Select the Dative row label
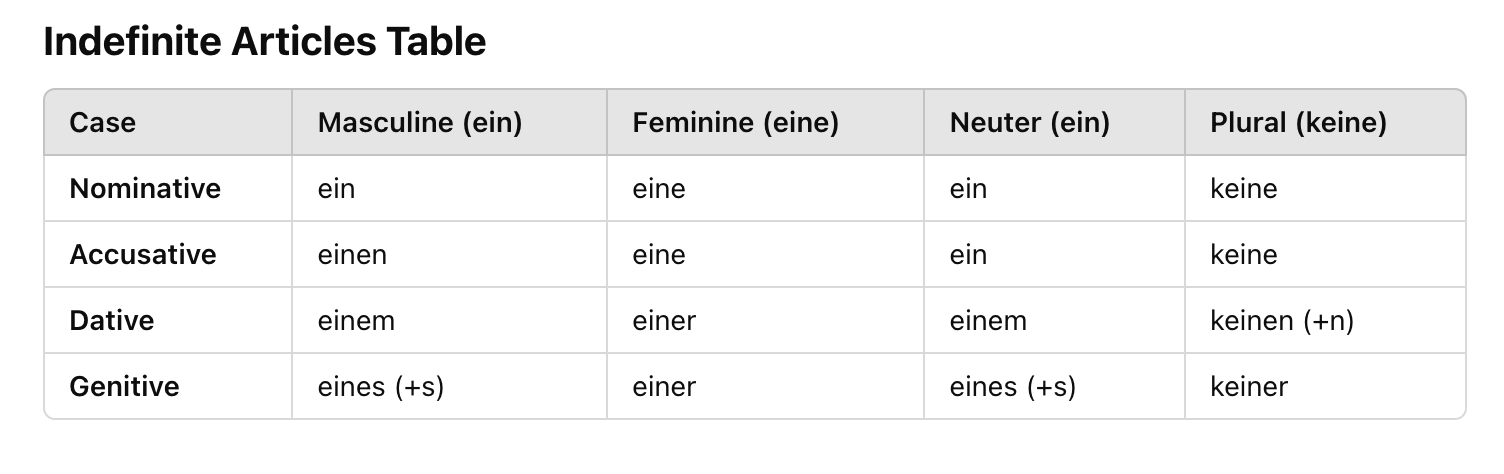 [112, 320]
